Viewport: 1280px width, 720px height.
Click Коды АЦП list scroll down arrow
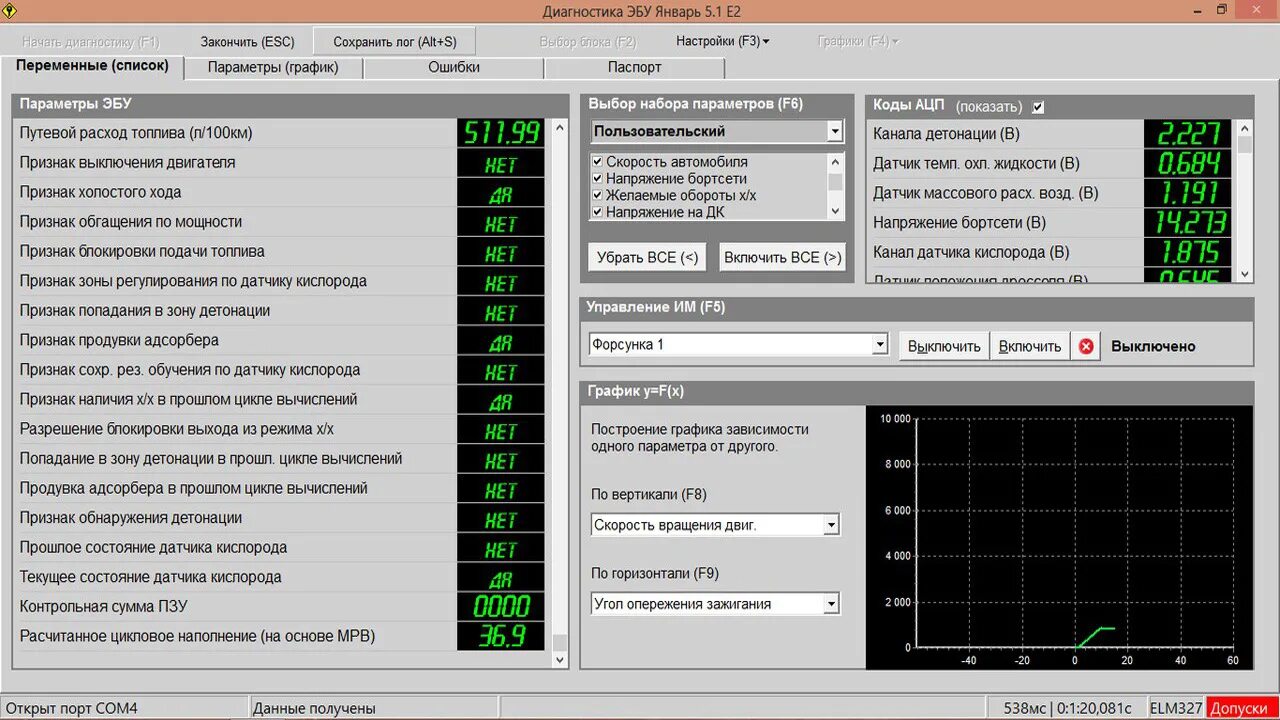[x=1245, y=274]
